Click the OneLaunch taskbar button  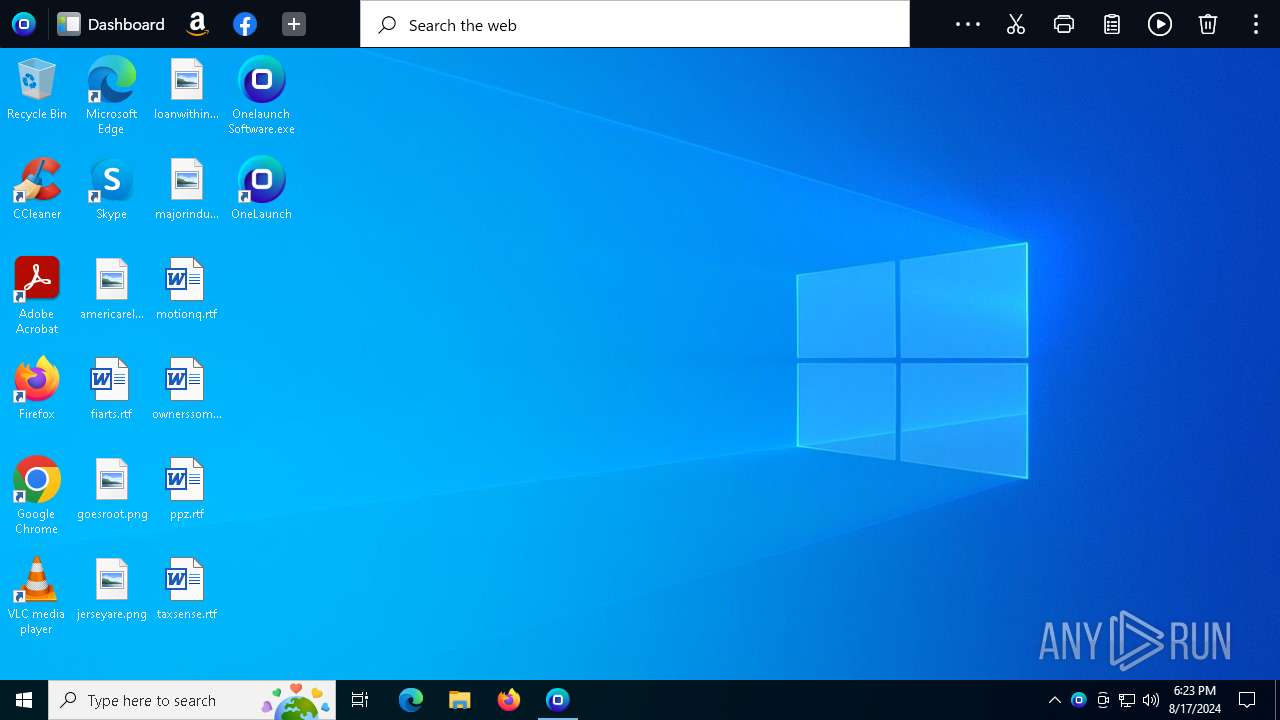pos(558,700)
